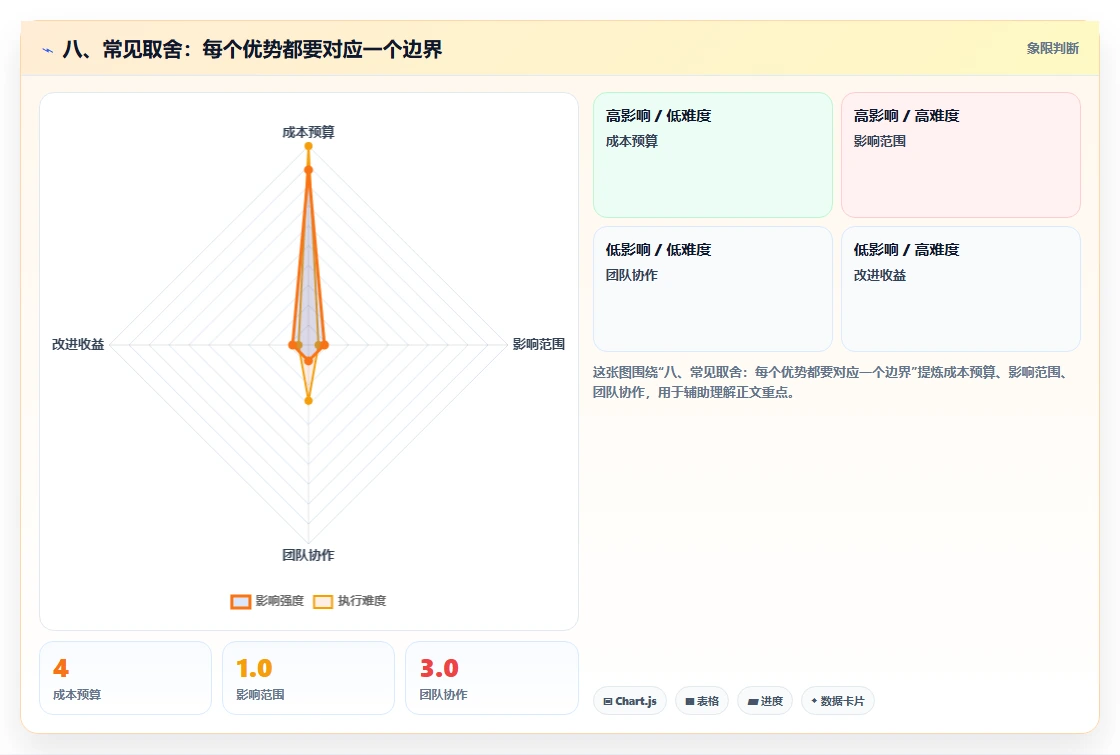
Task: Click the 改进收益 radar axis label
Action: coord(78,344)
